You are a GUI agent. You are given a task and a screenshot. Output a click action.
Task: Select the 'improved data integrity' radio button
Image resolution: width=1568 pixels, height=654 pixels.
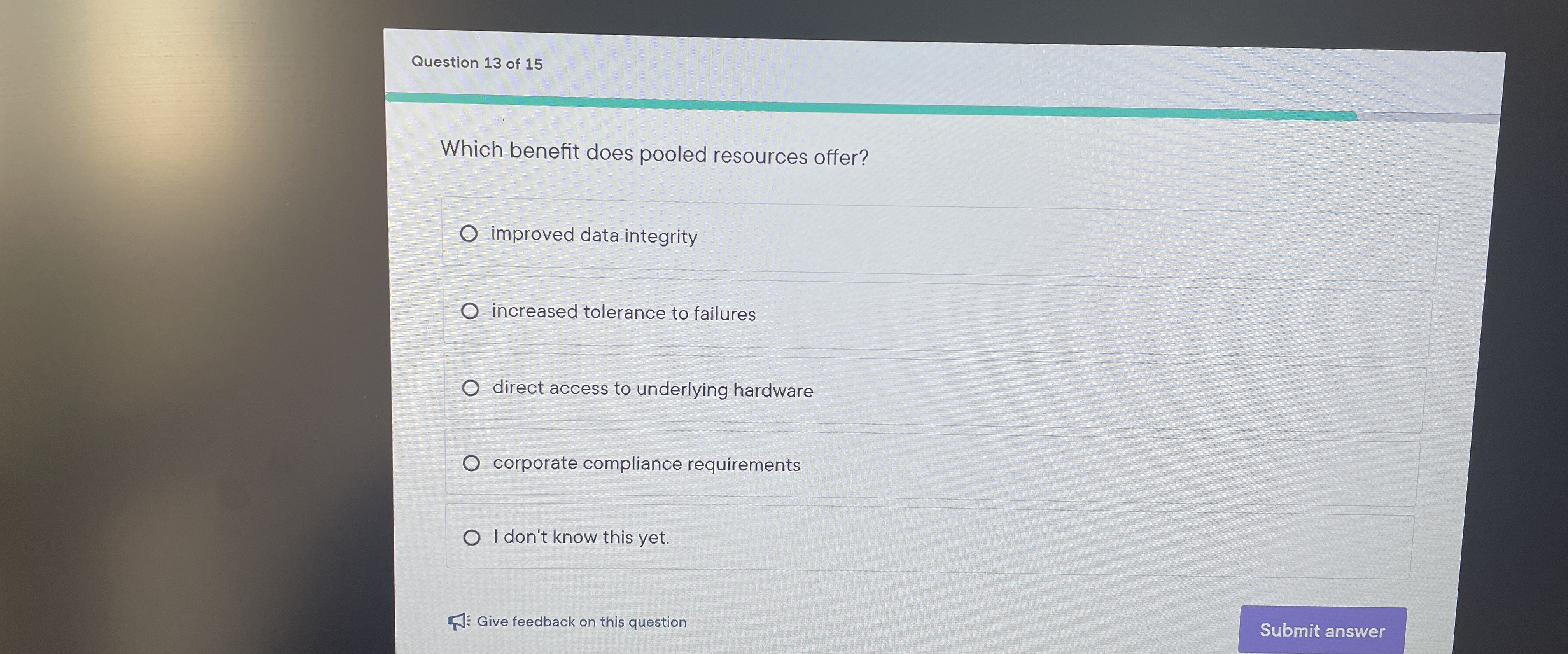[469, 234]
